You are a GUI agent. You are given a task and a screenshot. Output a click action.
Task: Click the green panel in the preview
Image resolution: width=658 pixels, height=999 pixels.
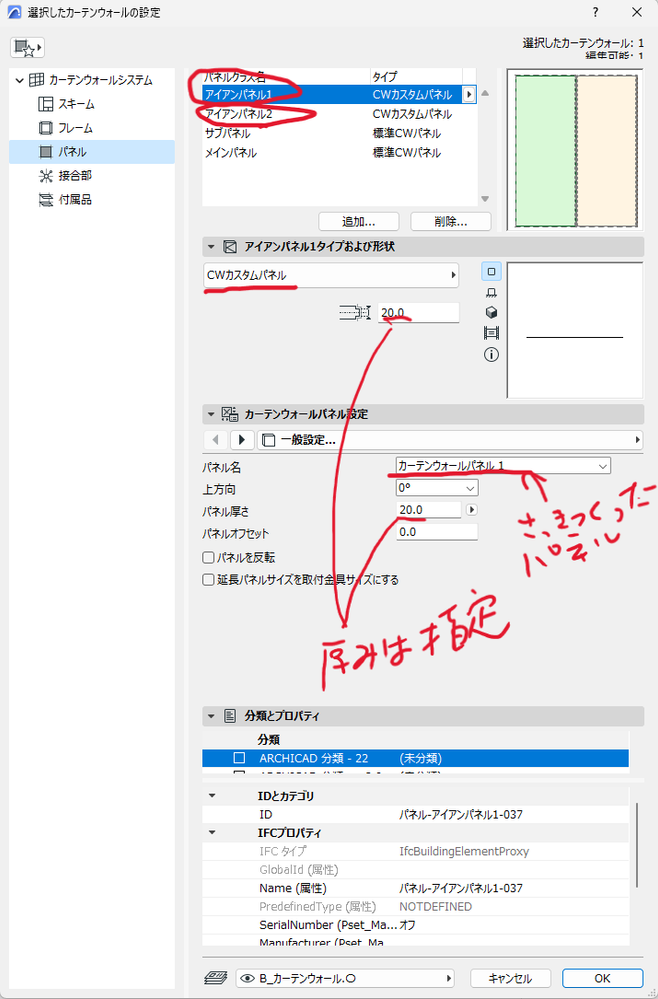(545, 151)
